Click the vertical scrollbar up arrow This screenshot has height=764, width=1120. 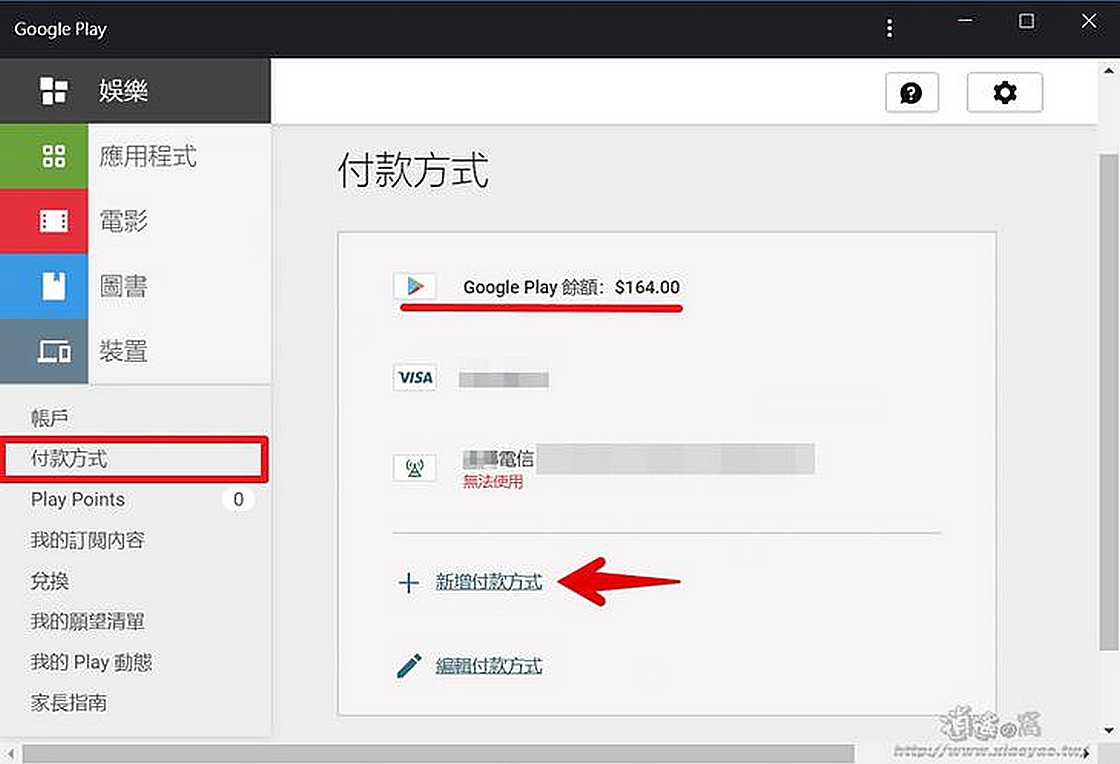(1109, 70)
